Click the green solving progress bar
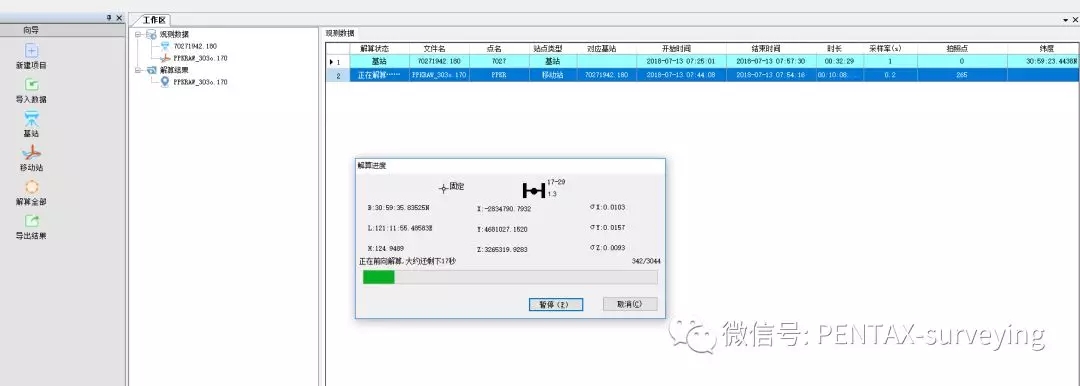The image size is (1080, 386). (510, 277)
